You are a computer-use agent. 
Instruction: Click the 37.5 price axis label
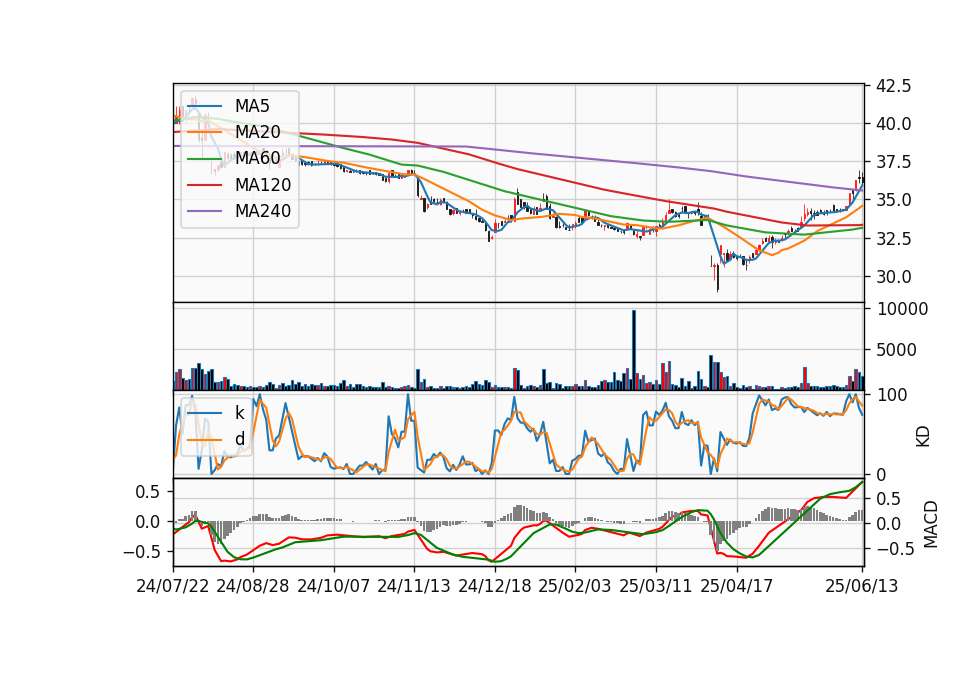point(893,163)
